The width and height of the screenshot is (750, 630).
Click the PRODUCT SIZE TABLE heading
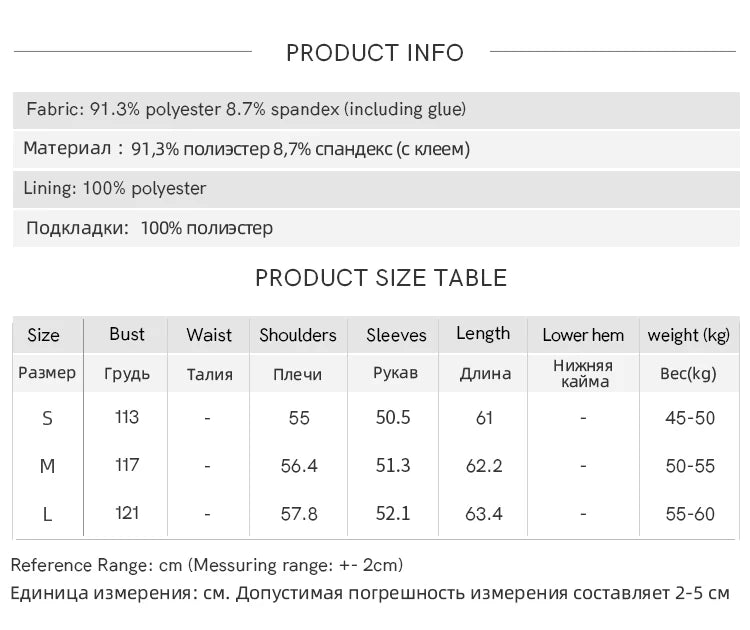(381, 278)
